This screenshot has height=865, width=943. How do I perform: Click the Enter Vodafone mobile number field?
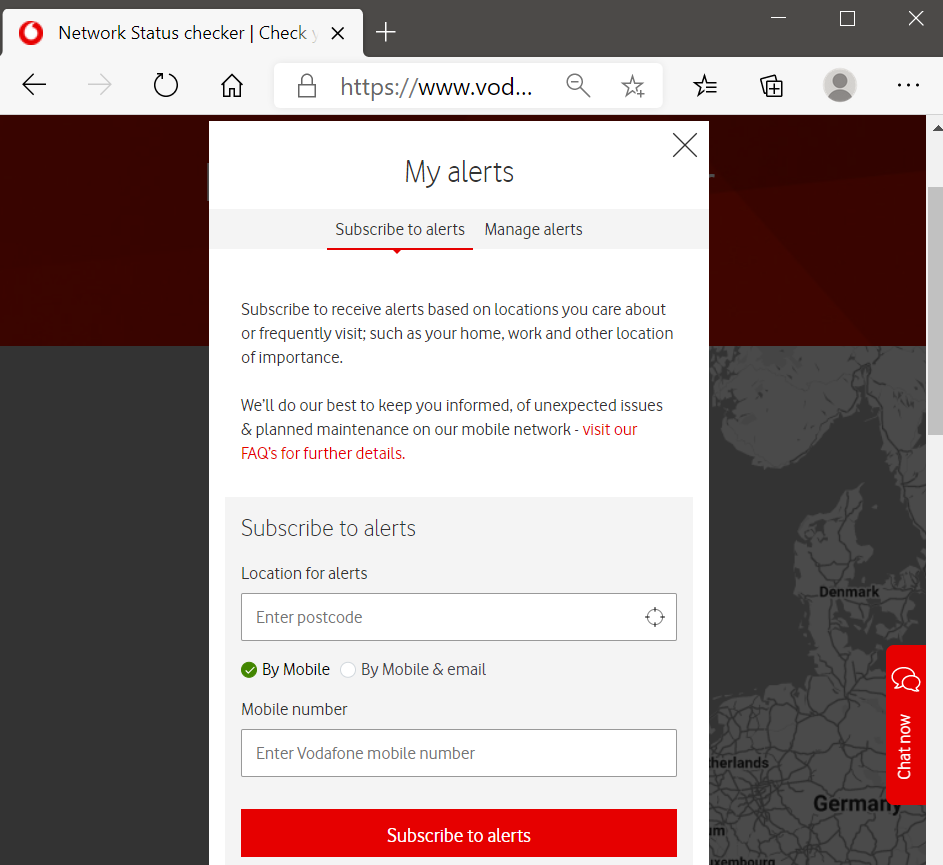click(x=458, y=753)
